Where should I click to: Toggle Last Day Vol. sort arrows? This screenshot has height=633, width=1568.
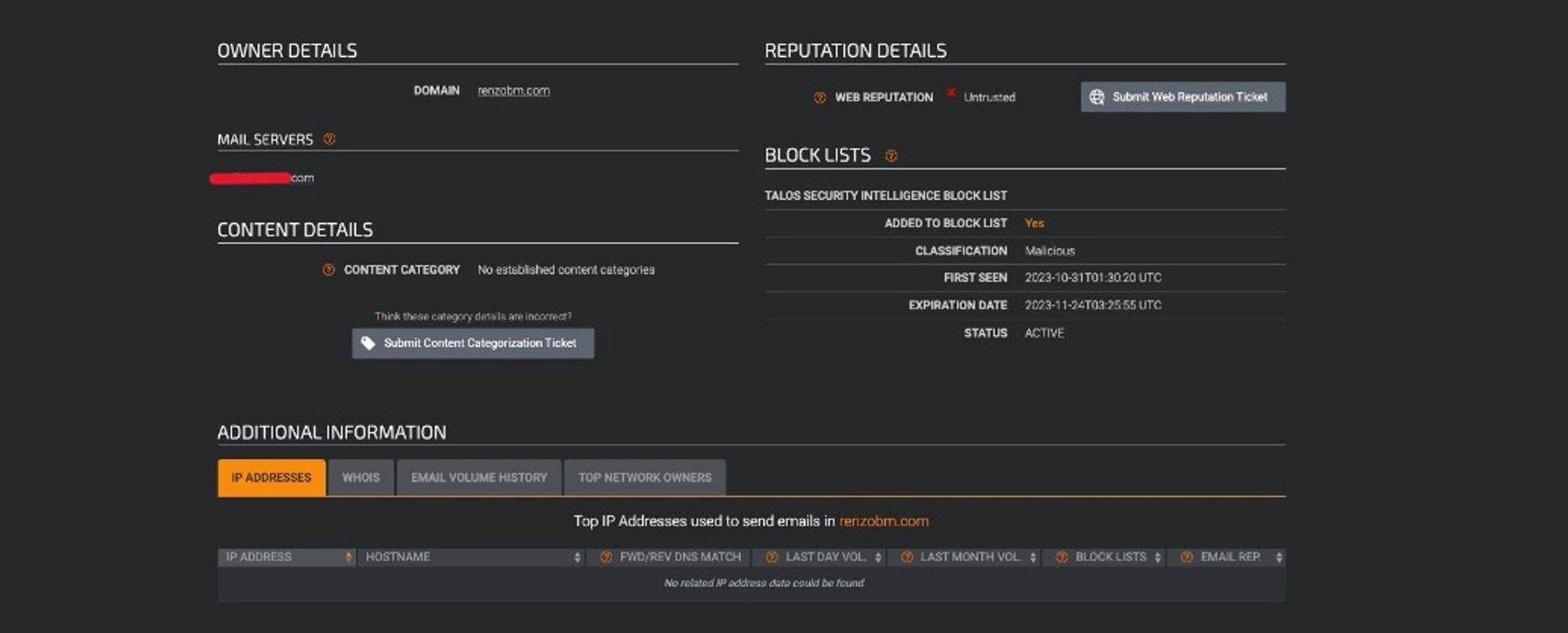[x=878, y=558]
